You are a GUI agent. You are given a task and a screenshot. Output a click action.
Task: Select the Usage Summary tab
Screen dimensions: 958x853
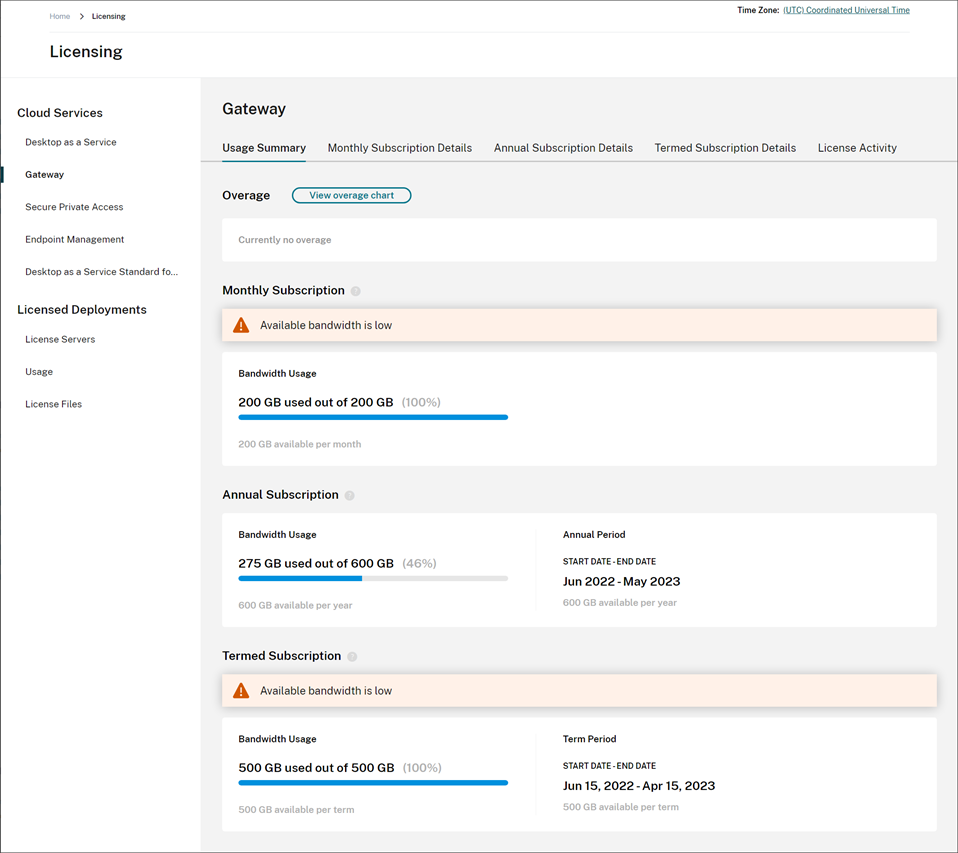(263, 147)
